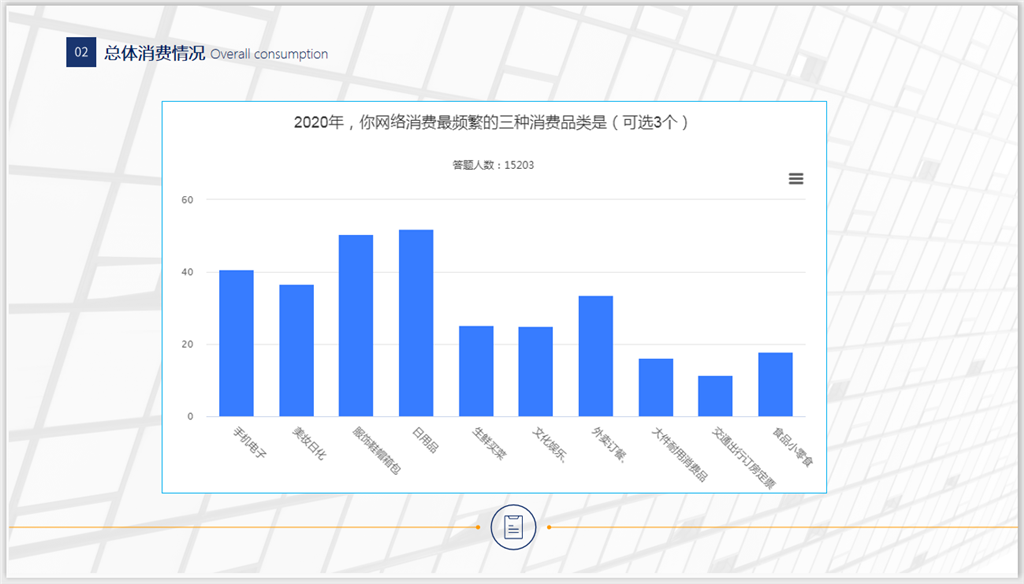Click the 总体消费情况 heading text
The width and height of the screenshot is (1024, 584).
pos(154,53)
